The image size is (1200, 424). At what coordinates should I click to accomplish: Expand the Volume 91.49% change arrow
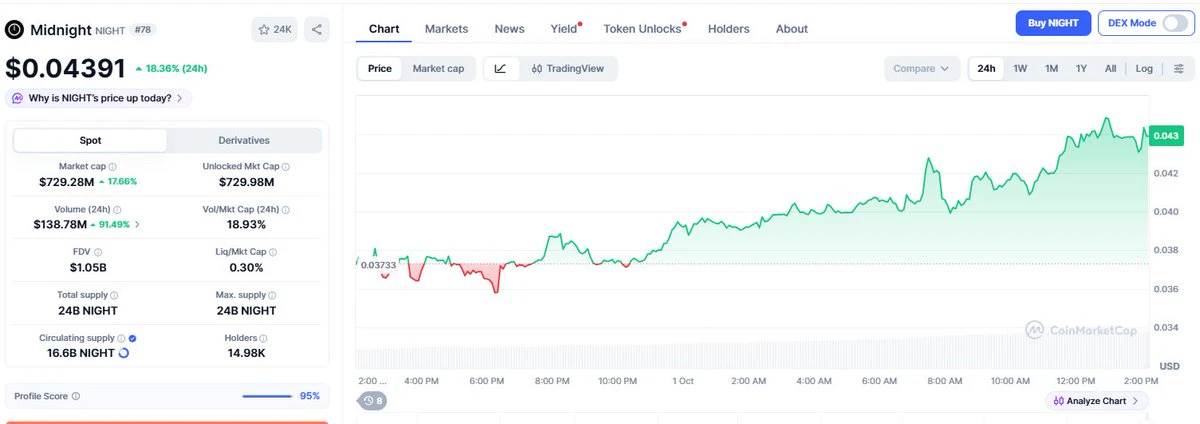(x=138, y=225)
